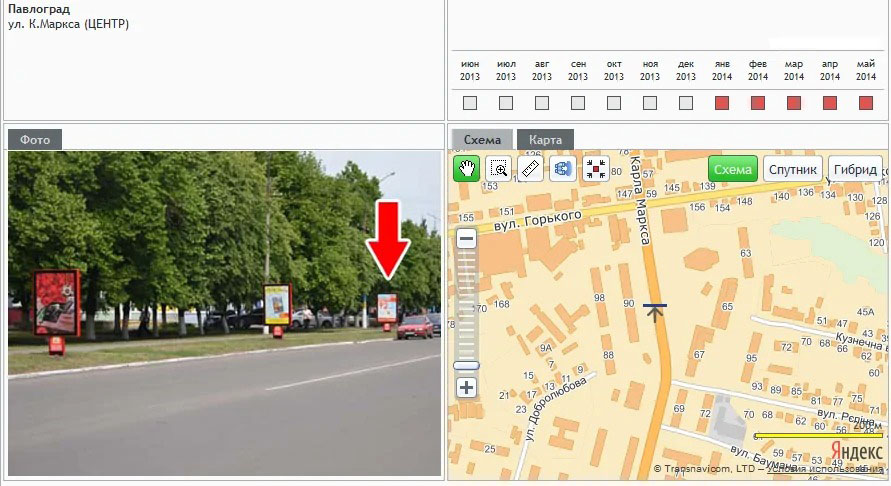Click the map zoom slider handle
891x486 pixels.
(x=467, y=365)
